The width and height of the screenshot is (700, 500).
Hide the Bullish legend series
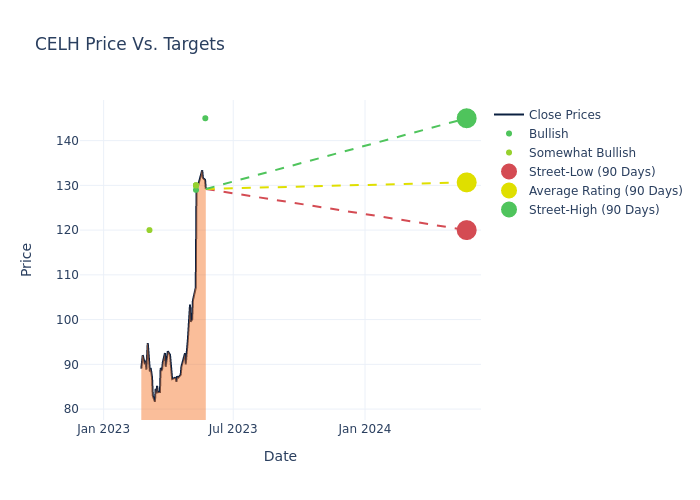click(x=548, y=134)
